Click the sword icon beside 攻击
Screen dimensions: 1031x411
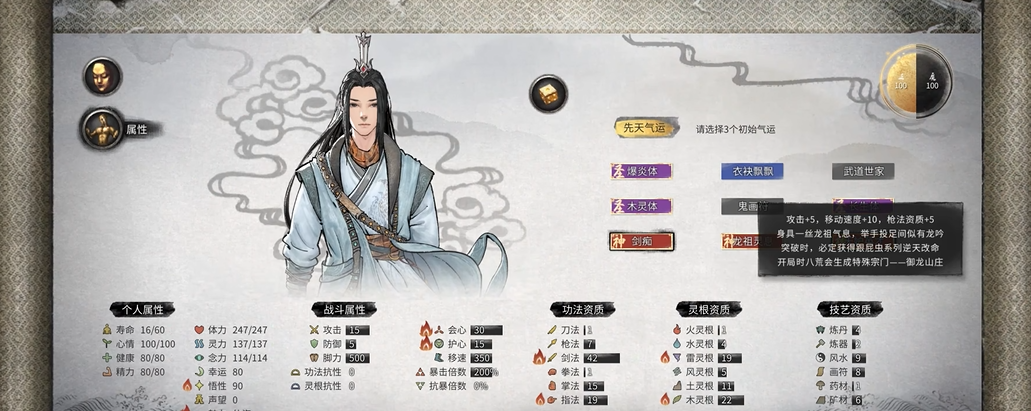(x=314, y=330)
